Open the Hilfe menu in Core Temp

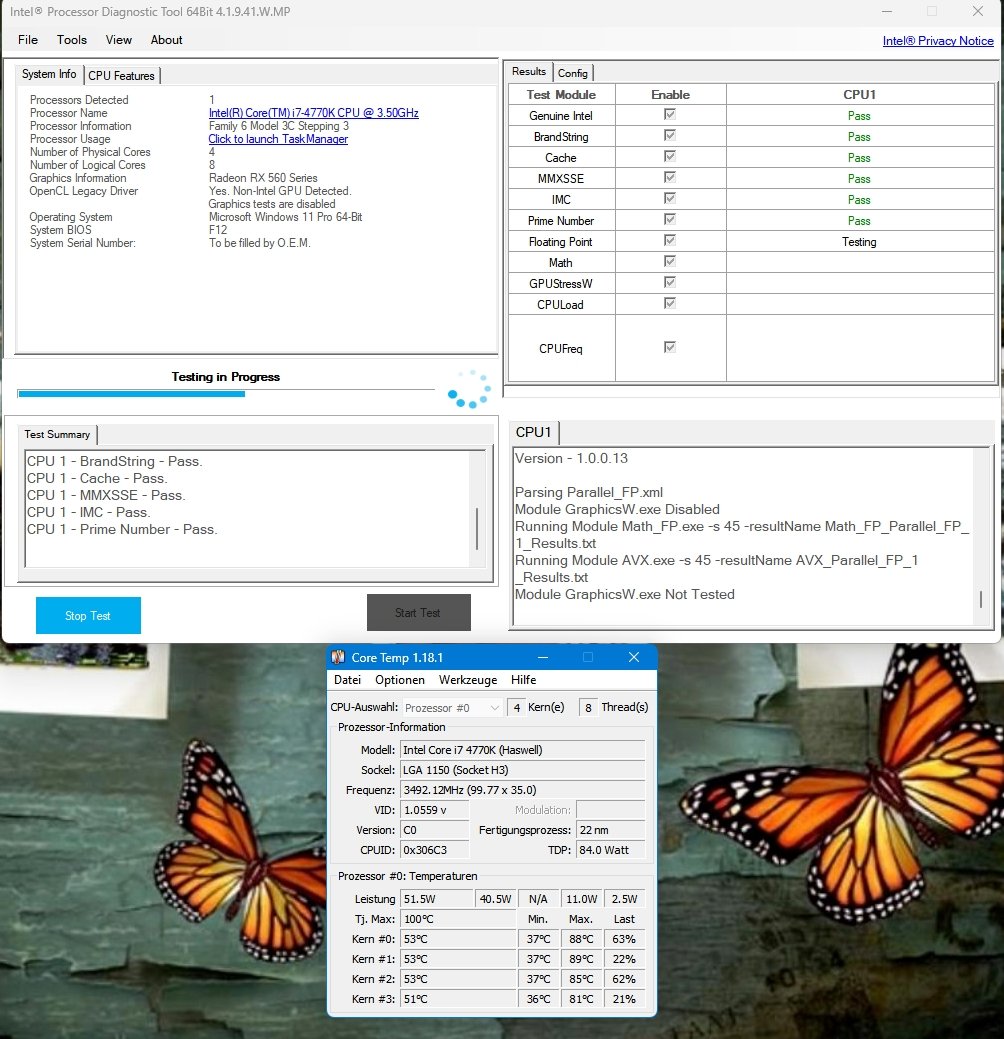point(524,680)
